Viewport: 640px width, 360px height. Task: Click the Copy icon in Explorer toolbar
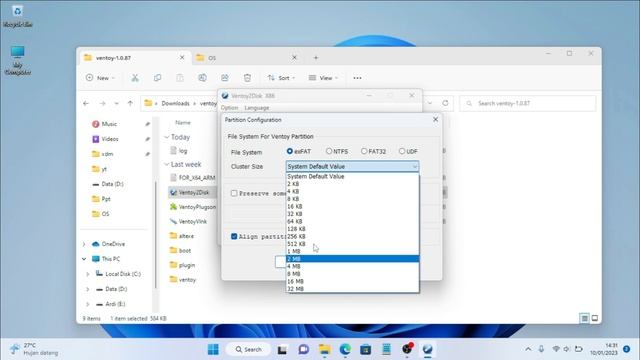pyautogui.click(x=157, y=78)
